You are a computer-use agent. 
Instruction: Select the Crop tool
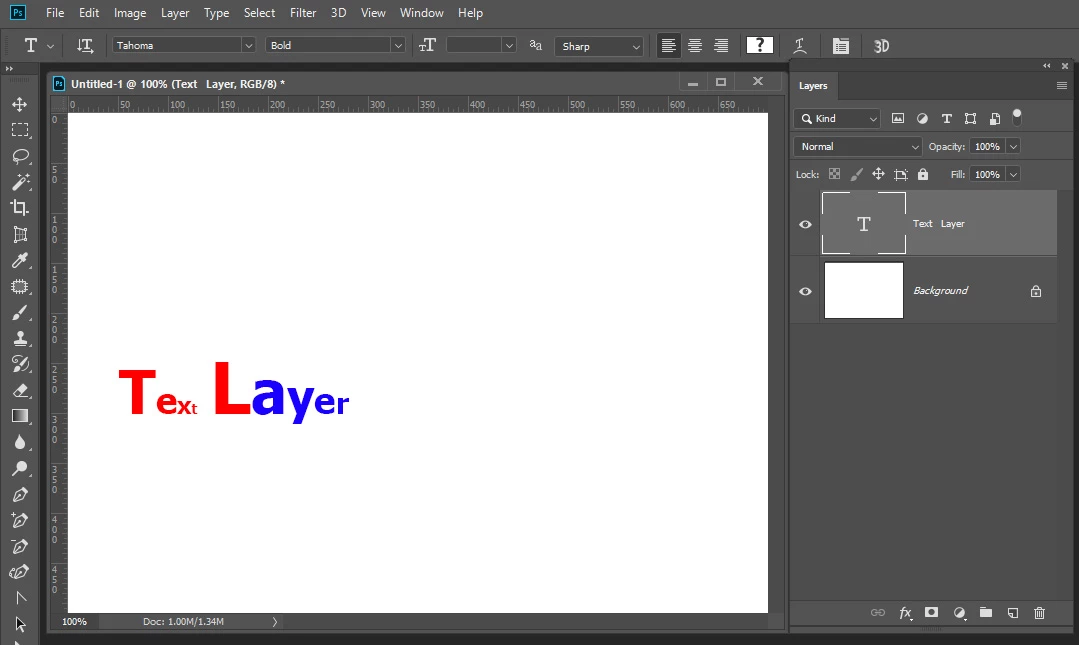[x=19, y=208]
